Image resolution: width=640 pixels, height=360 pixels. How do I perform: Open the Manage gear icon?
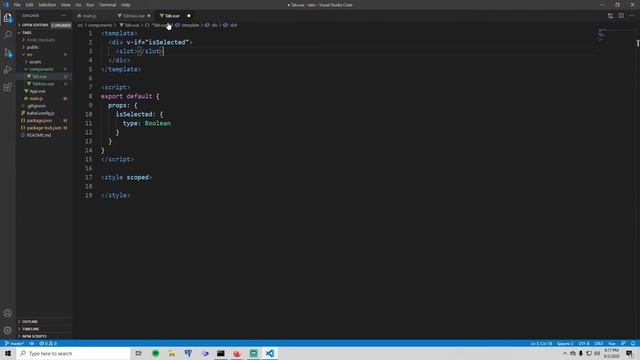pos(8,330)
